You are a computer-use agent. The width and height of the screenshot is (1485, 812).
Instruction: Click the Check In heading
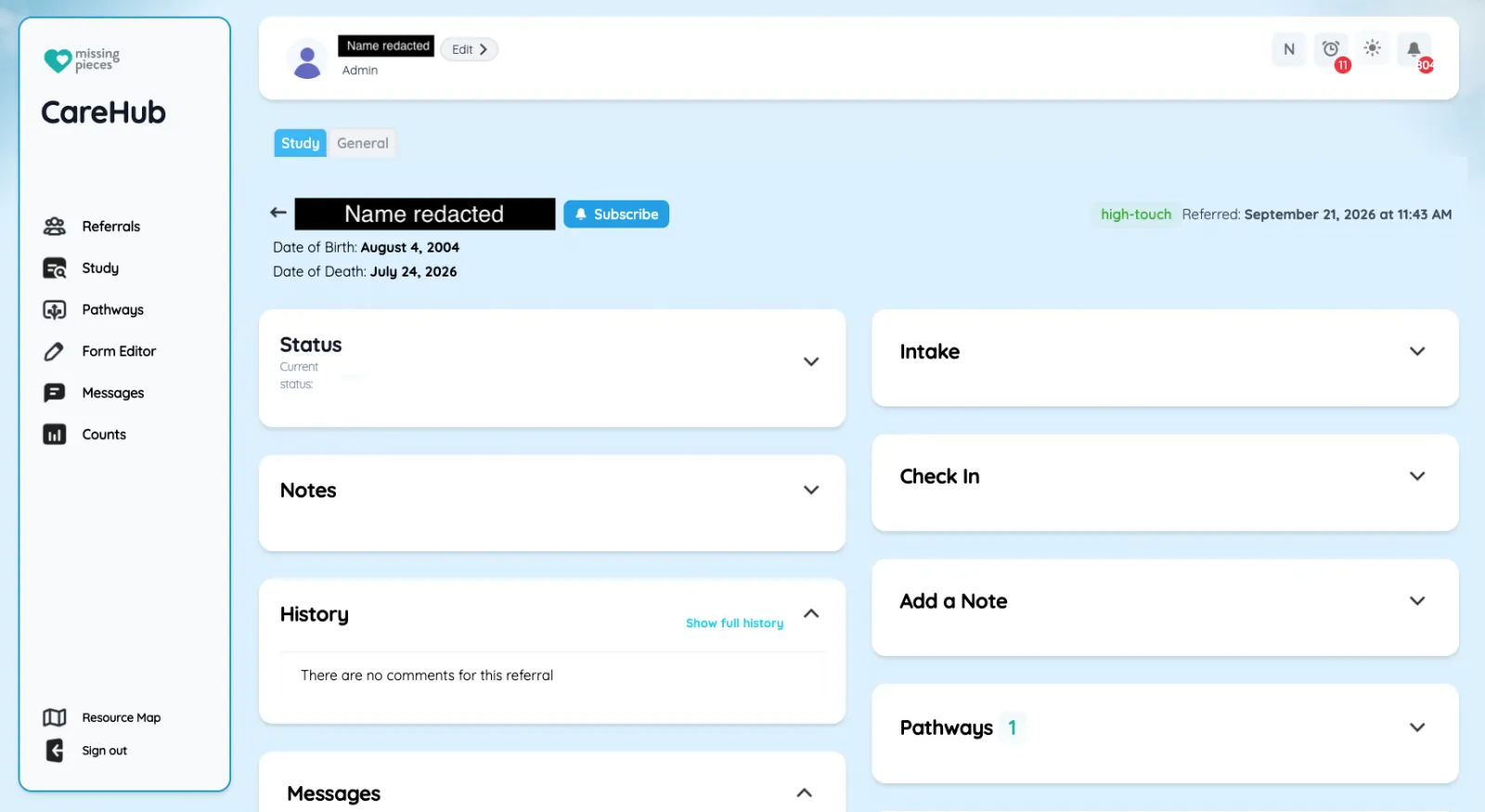(939, 476)
